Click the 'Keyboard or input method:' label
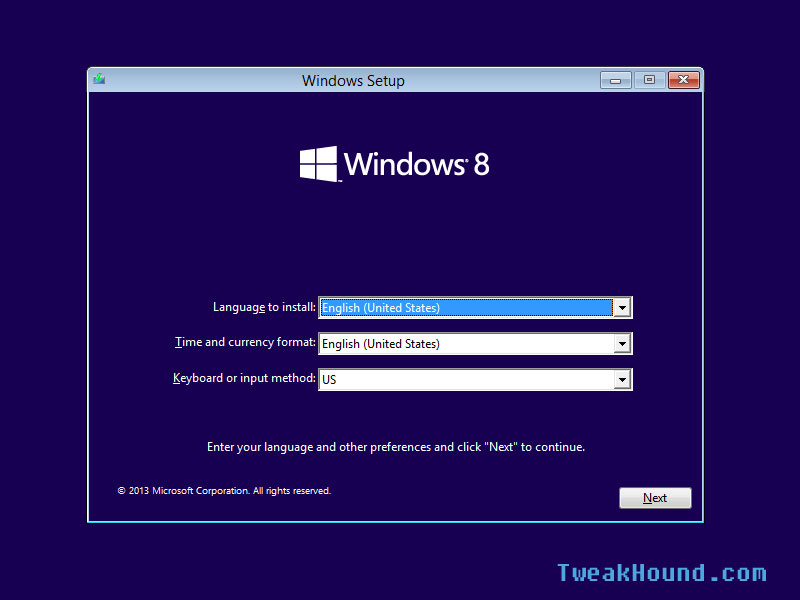Image resolution: width=800 pixels, height=600 pixels. pyautogui.click(x=244, y=378)
